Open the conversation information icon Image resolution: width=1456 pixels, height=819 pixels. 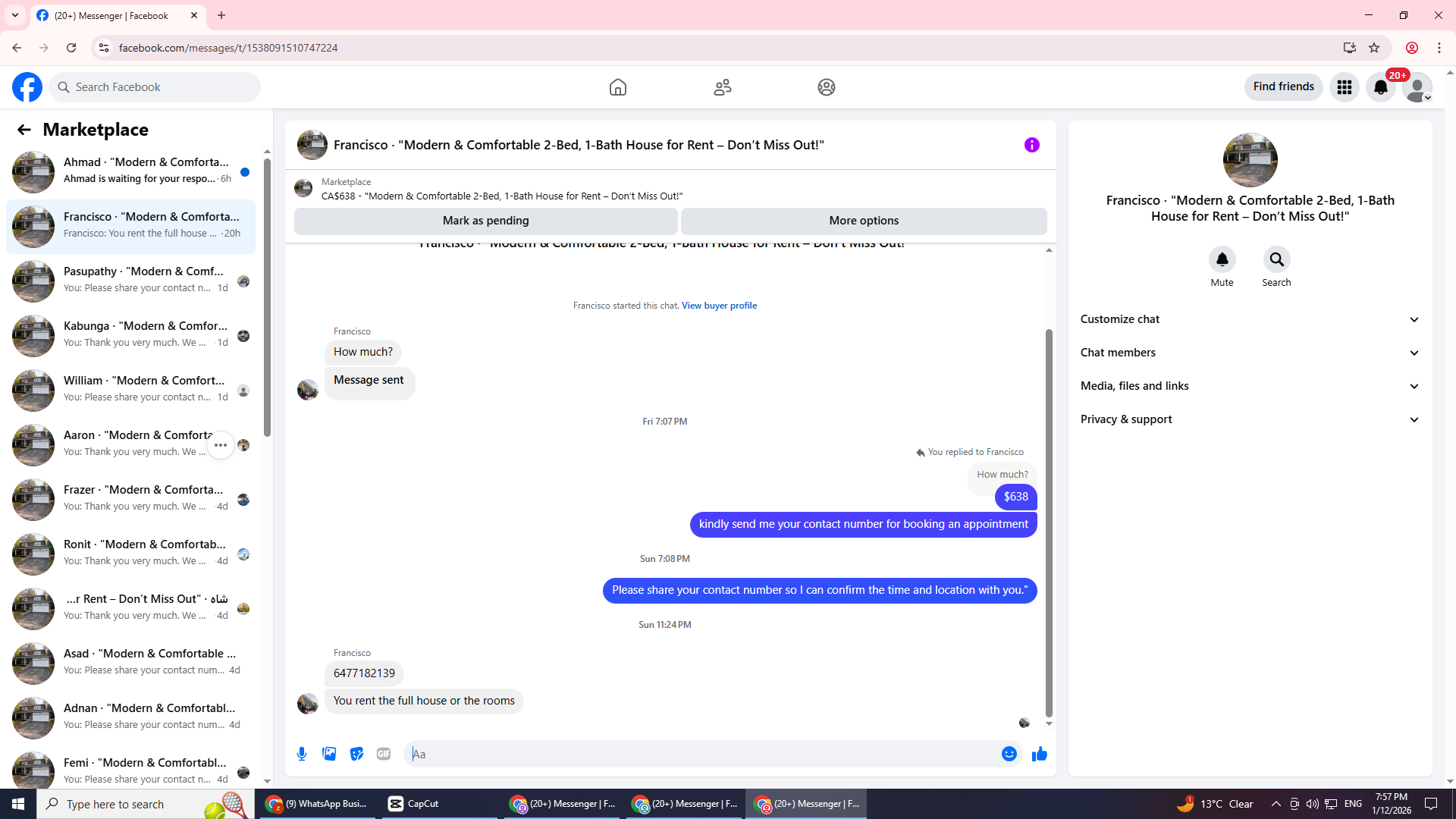tap(1031, 145)
